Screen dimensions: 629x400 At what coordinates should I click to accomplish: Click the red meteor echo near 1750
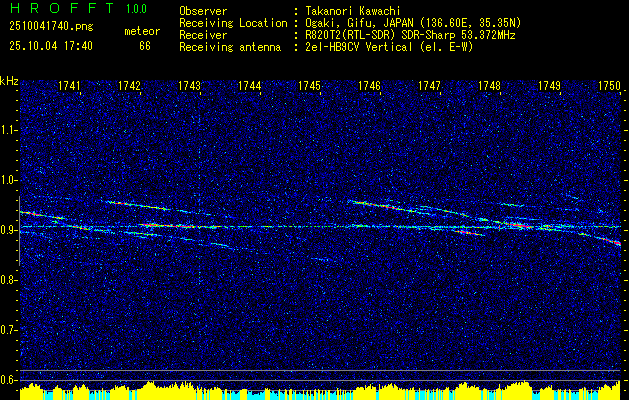612,241
